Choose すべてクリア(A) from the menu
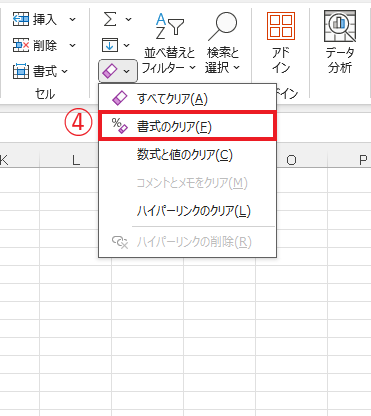 coord(187,99)
